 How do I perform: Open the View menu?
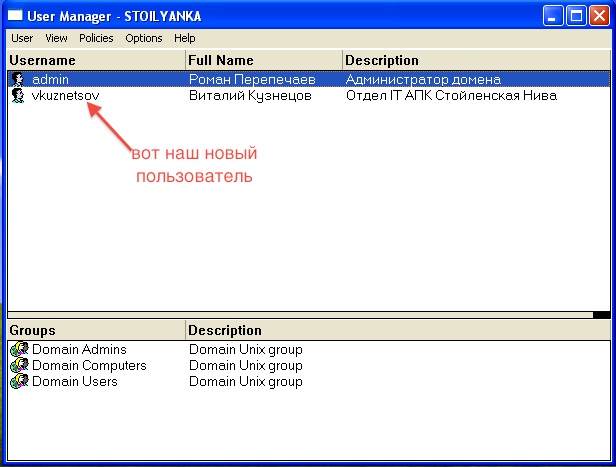point(56,38)
